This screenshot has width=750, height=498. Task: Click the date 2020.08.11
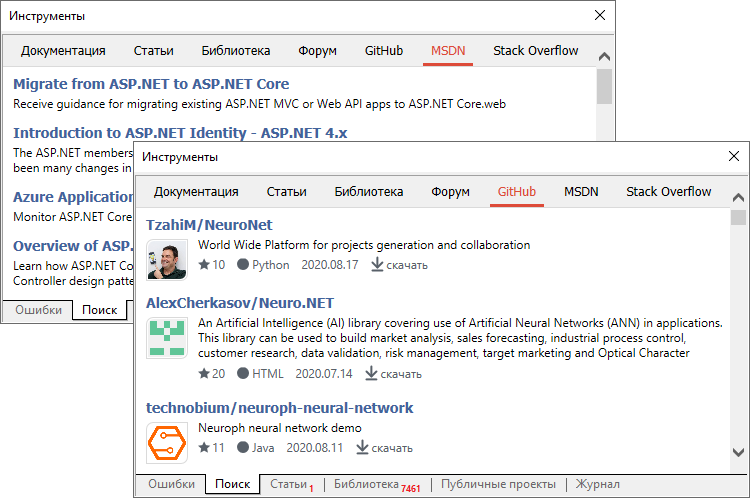tap(315, 448)
